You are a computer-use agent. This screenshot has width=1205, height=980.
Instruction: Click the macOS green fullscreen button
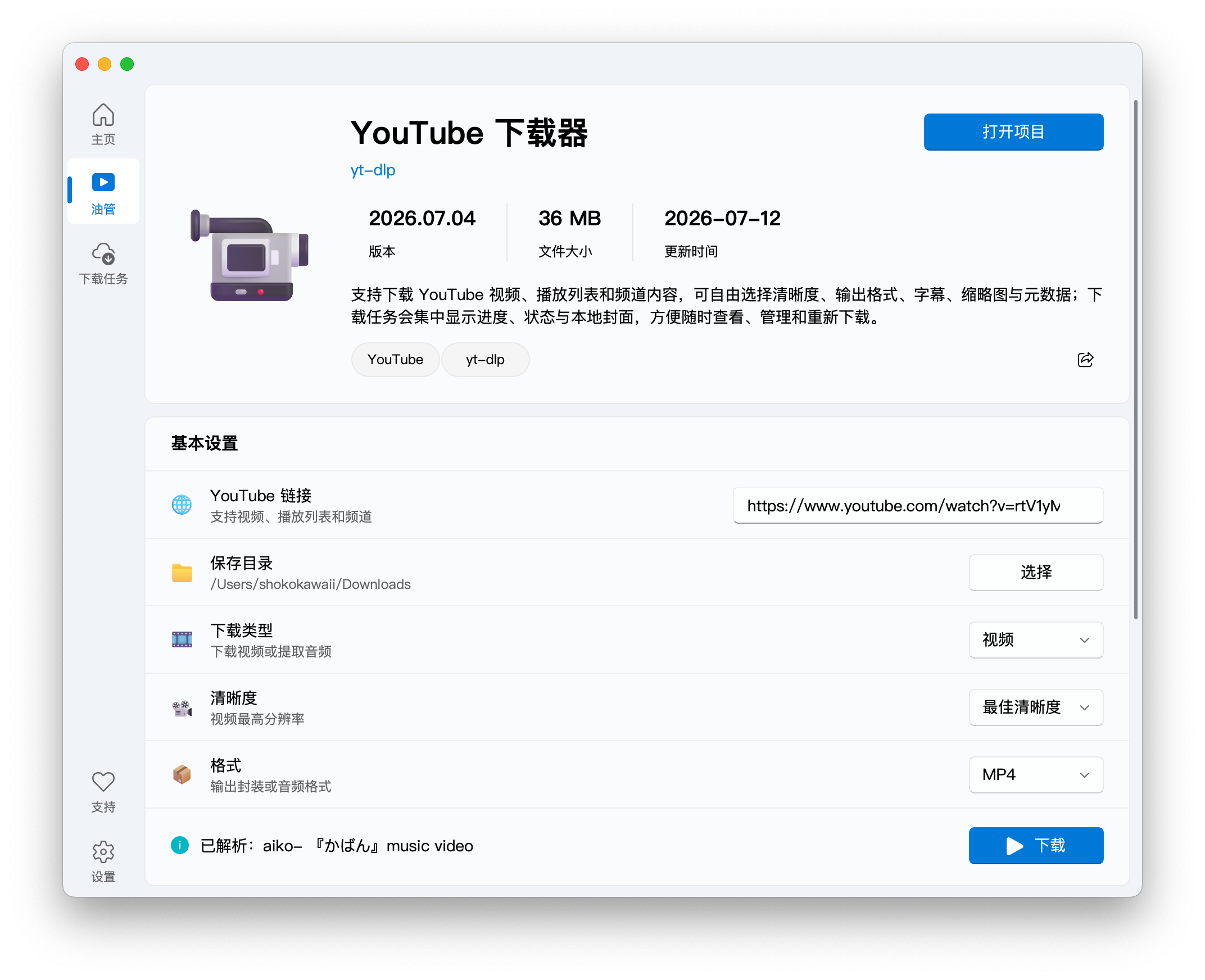click(x=127, y=65)
